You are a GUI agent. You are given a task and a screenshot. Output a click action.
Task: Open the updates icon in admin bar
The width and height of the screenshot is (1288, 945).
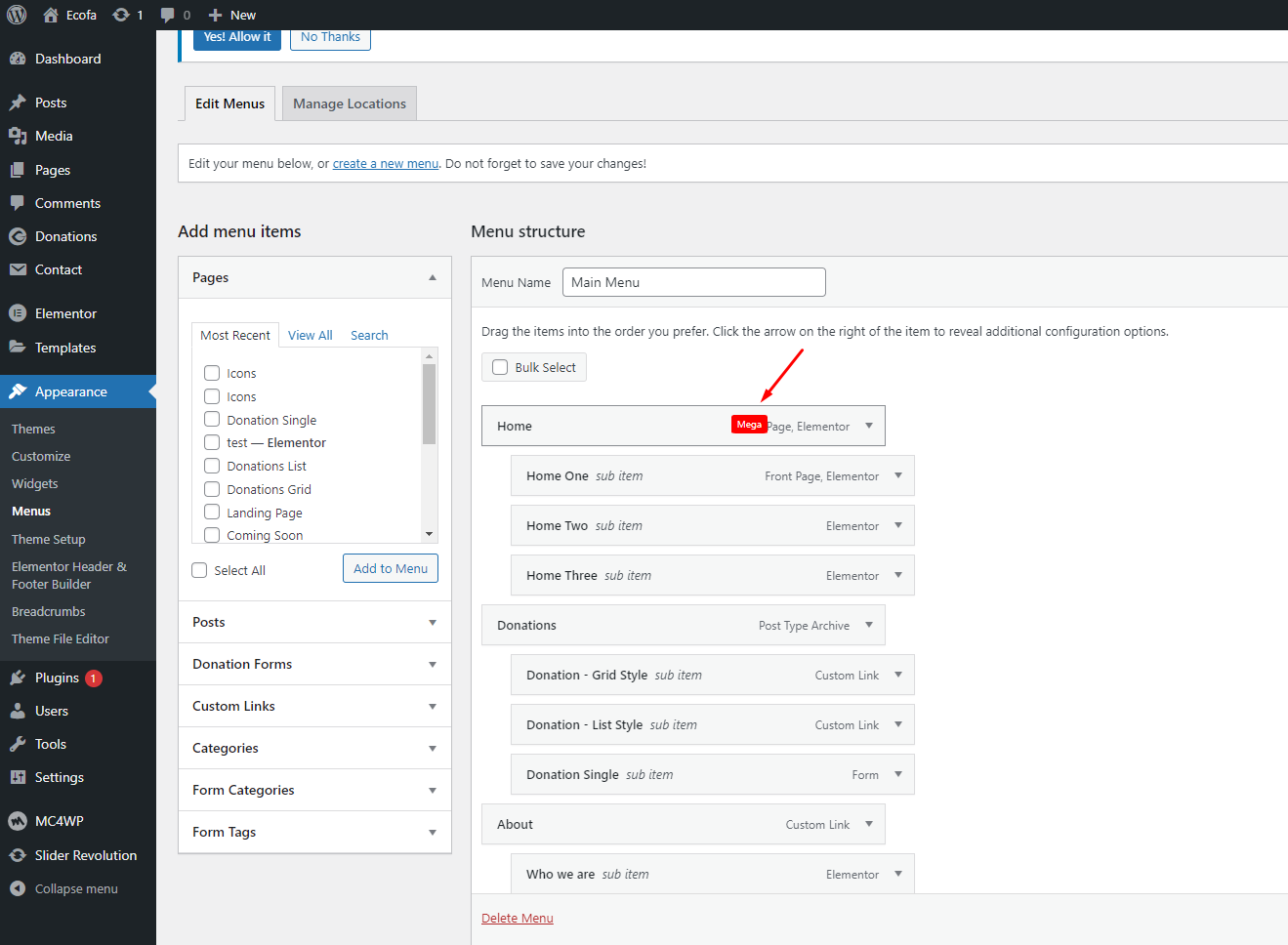pyautogui.click(x=121, y=15)
